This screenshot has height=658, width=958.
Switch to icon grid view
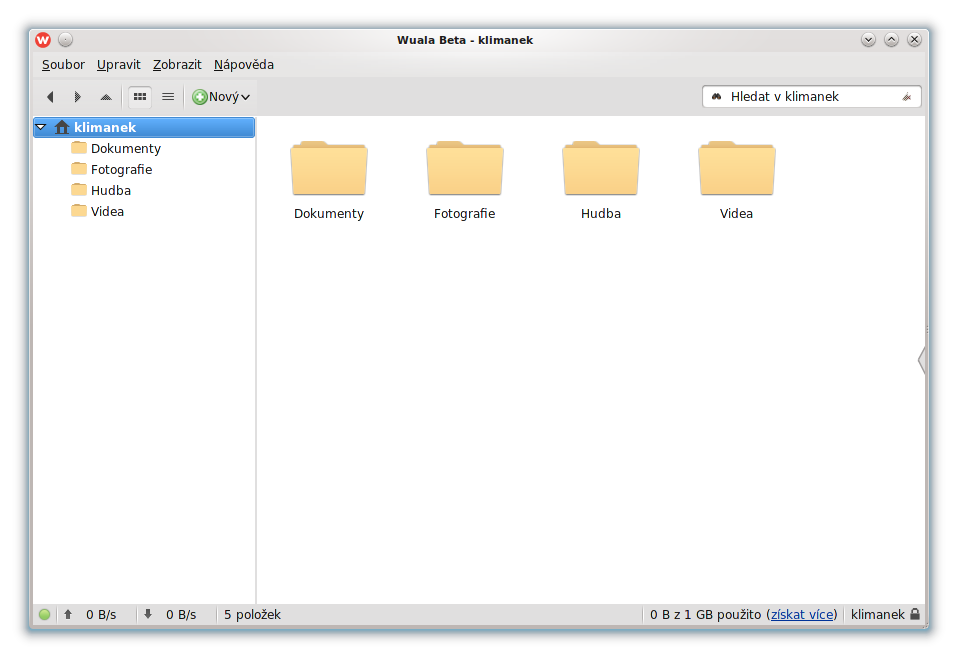[x=140, y=97]
